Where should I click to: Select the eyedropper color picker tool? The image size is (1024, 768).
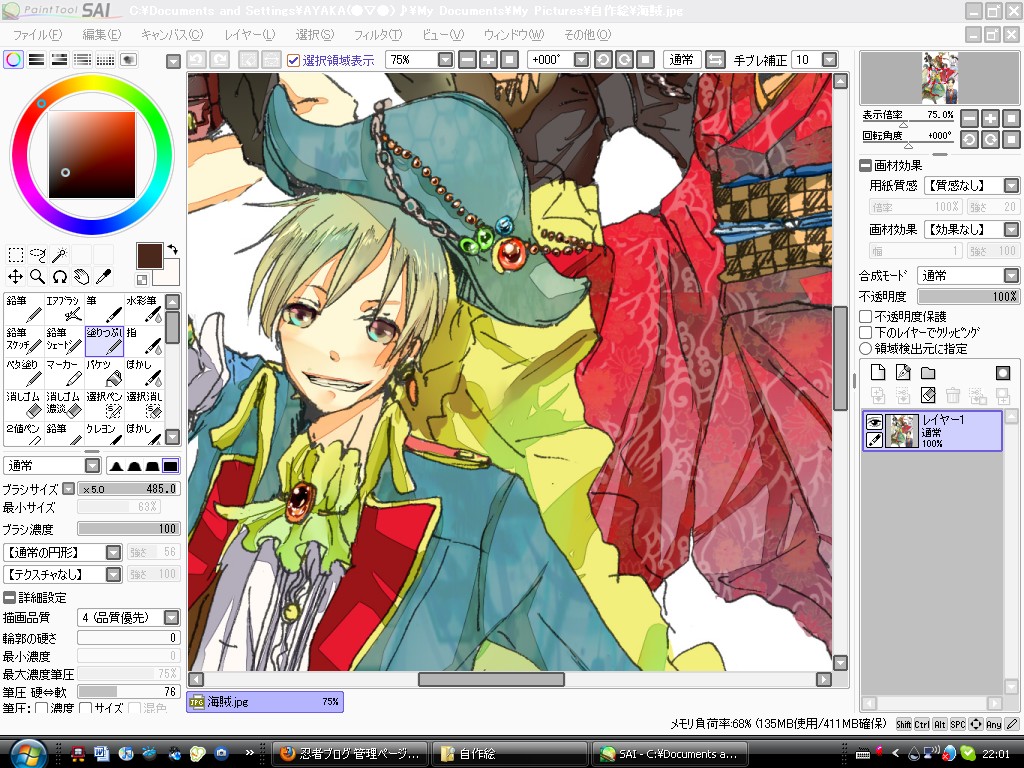pyautogui.click(x=103, y=277)
